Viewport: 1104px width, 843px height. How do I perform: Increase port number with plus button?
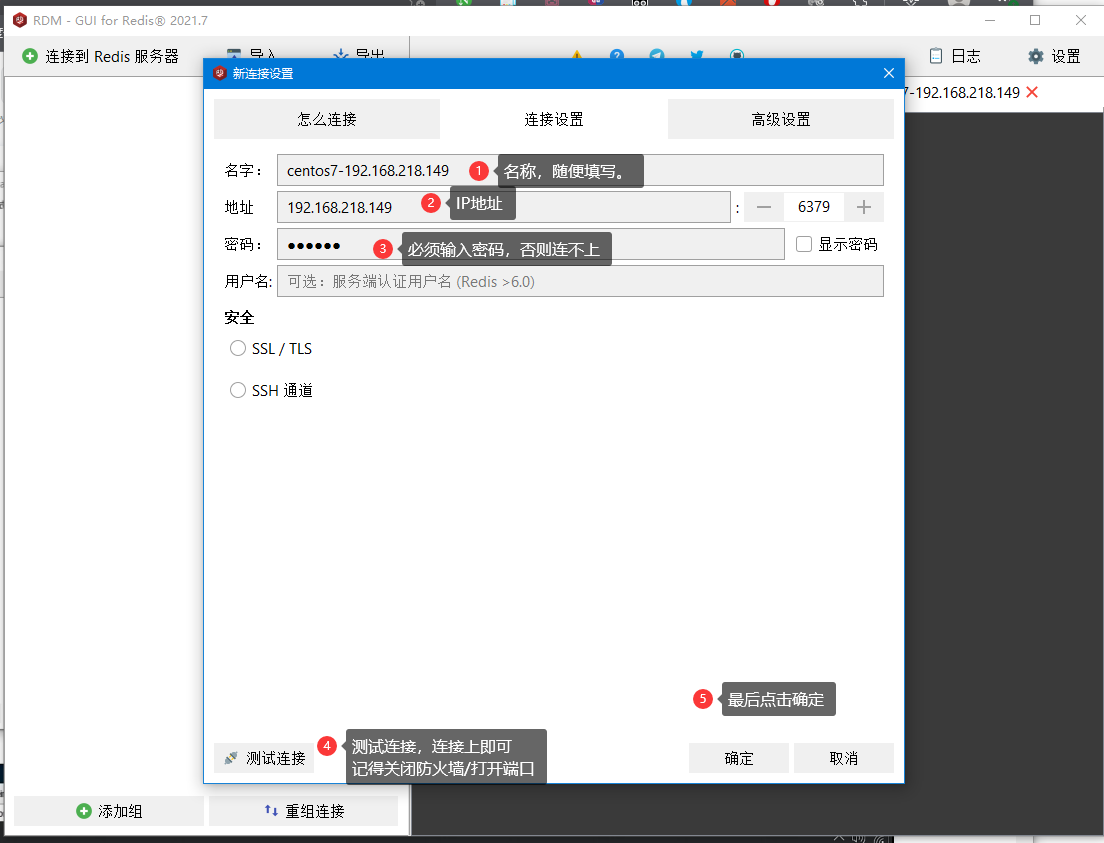tap(864, 207)
